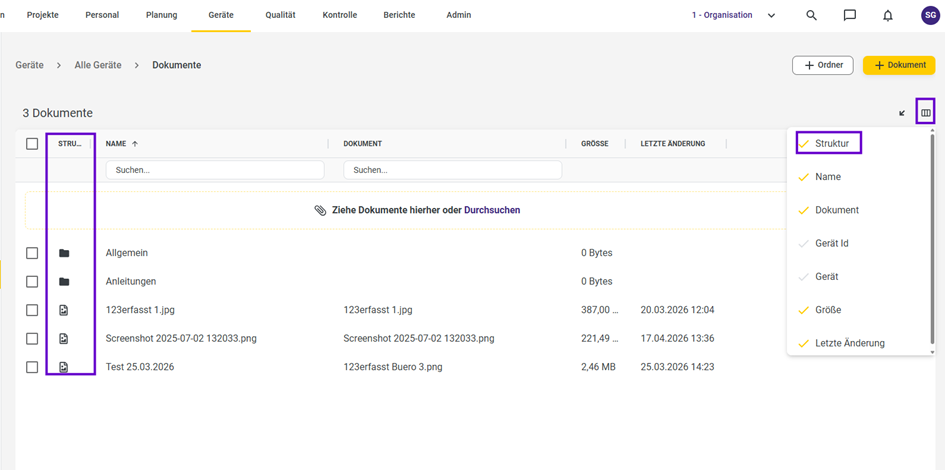Image resolution: width=945 pixels, height=470 pixels.
Task: Open the Allgemein folder name
Action: [127, 253]
